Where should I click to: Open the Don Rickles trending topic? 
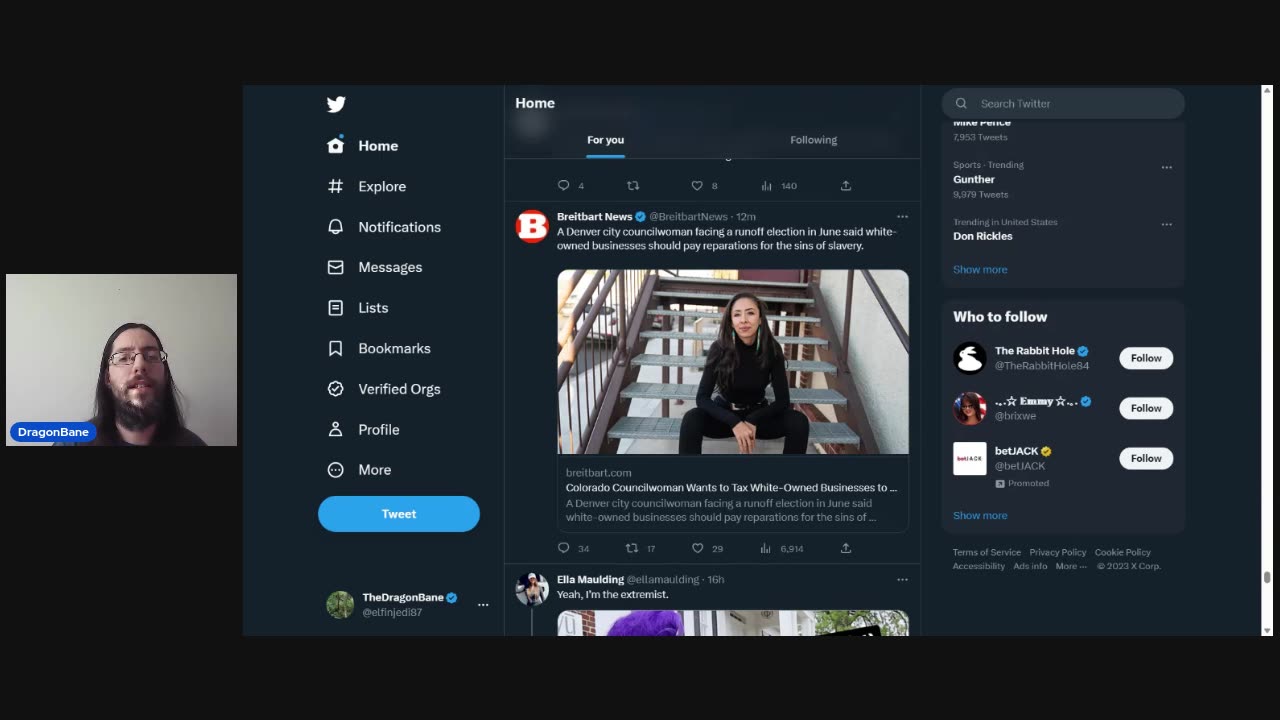983,236
